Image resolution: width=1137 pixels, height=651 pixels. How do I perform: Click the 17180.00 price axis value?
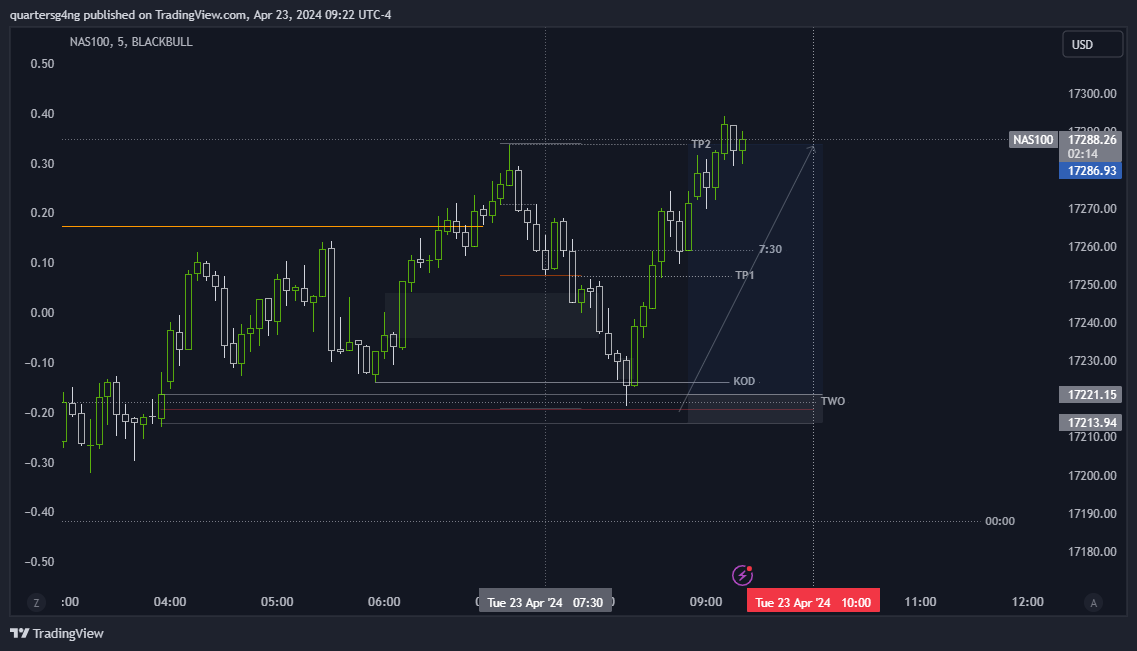tap(1092, 552)
